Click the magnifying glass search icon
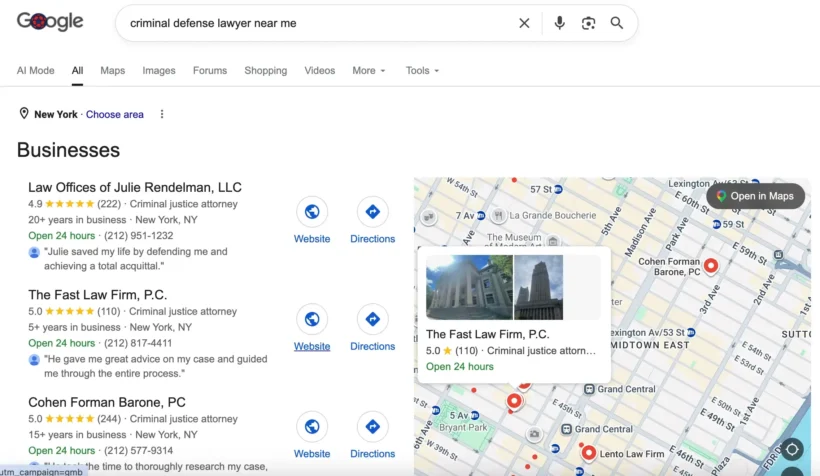Image resolution: width=820 pixels, height=476 pixels. point(617,23)
